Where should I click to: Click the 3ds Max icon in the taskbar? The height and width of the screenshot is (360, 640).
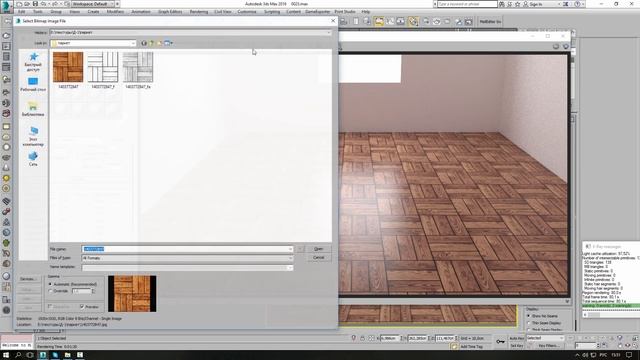tap(43, 355)
